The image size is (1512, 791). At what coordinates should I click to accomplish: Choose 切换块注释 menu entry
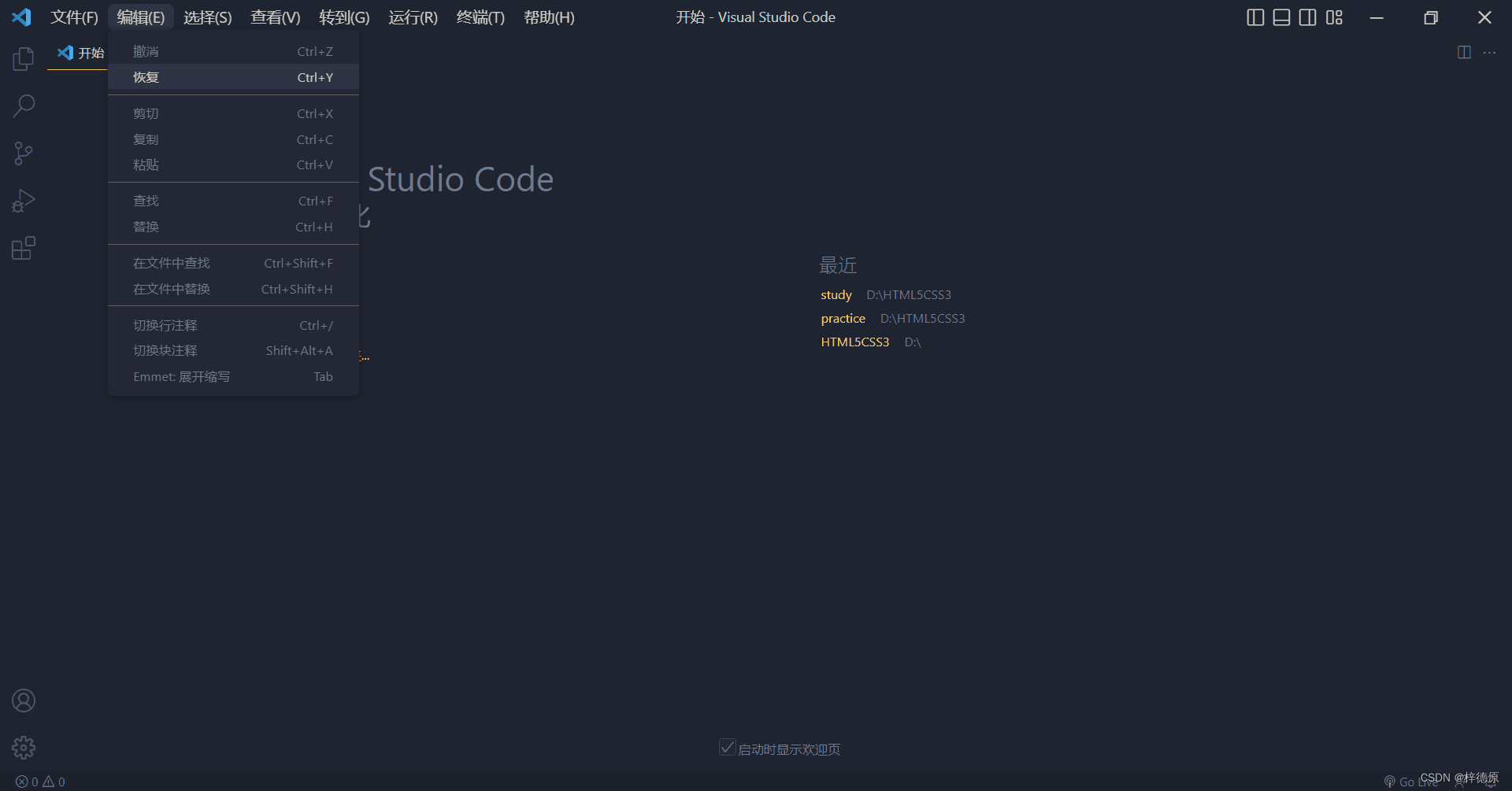pyautogui.click(x=233, y=350)
